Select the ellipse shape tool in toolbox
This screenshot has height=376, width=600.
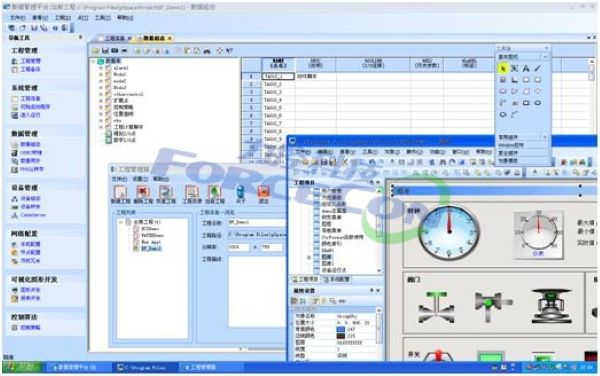[503, 114]
